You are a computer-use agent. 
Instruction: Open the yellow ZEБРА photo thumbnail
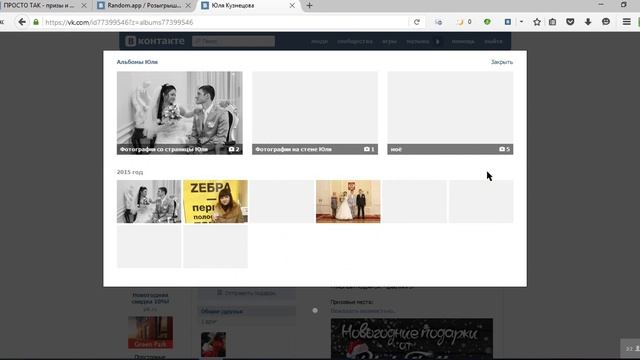pyautogui.click(x=215, y=201)
